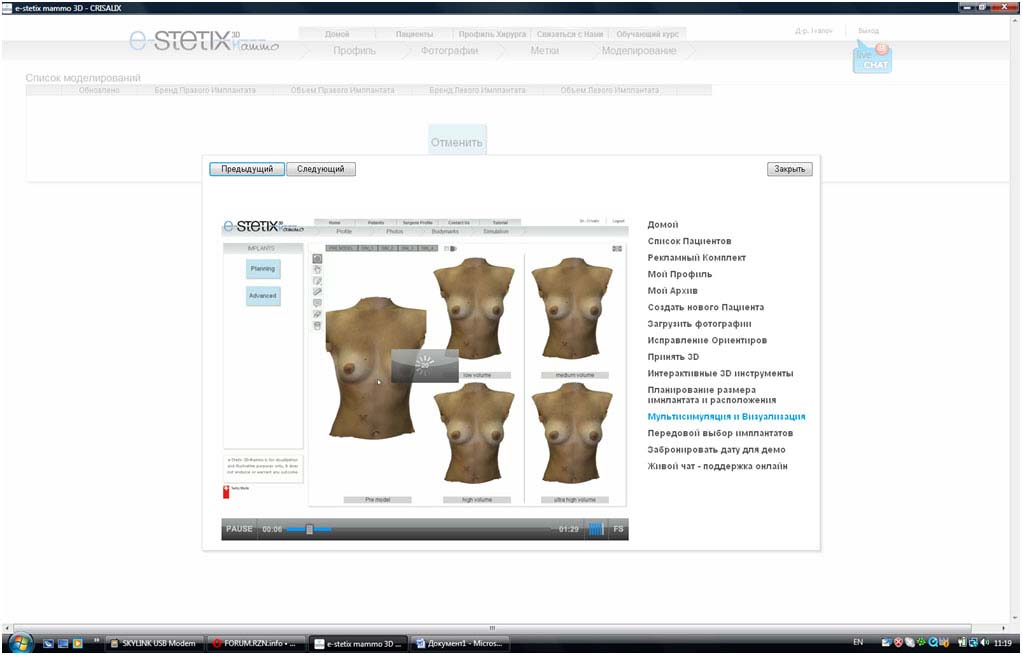1022x655 pixels.
Task: Toggle fullscreen with the FS button
Action: click(x=618, y=529)
